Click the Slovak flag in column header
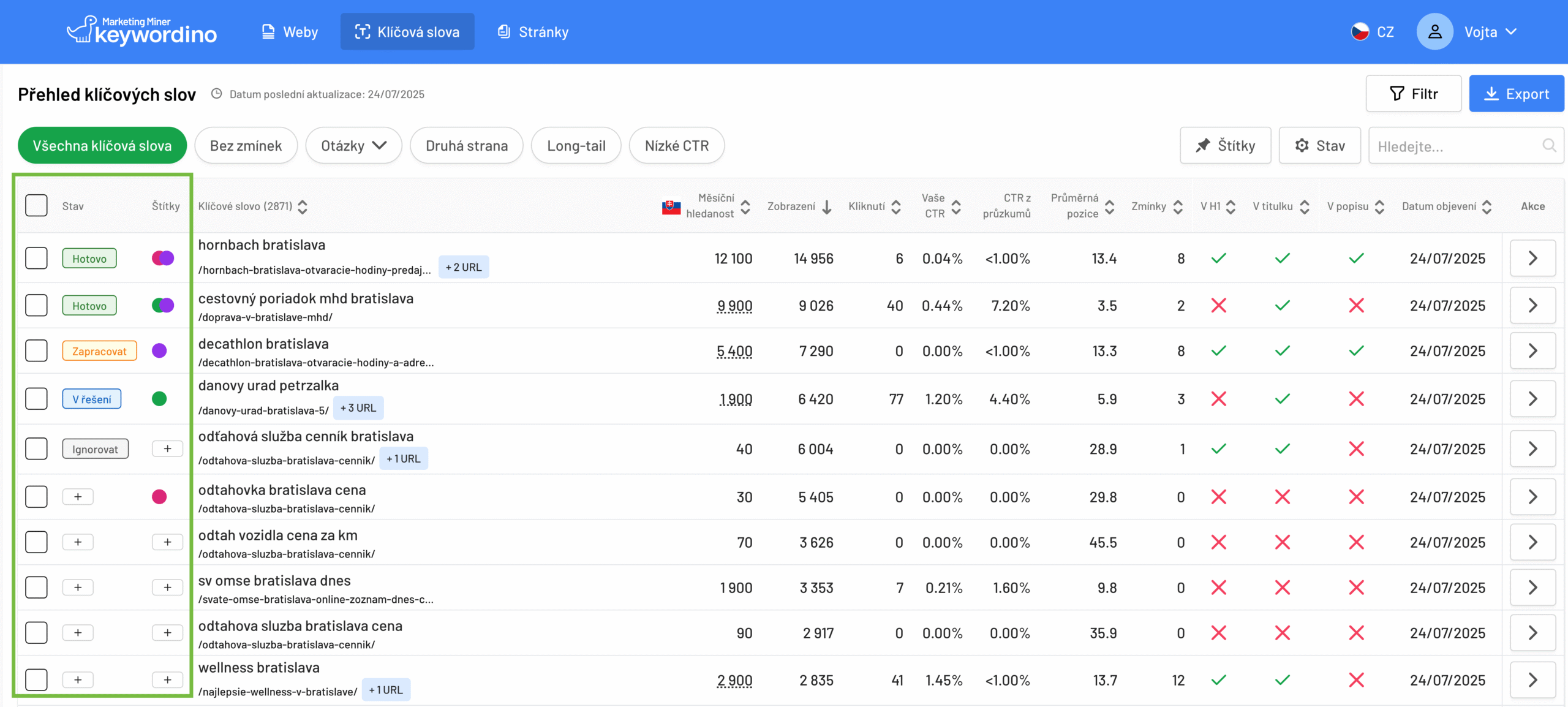 [x=671, y=207]
